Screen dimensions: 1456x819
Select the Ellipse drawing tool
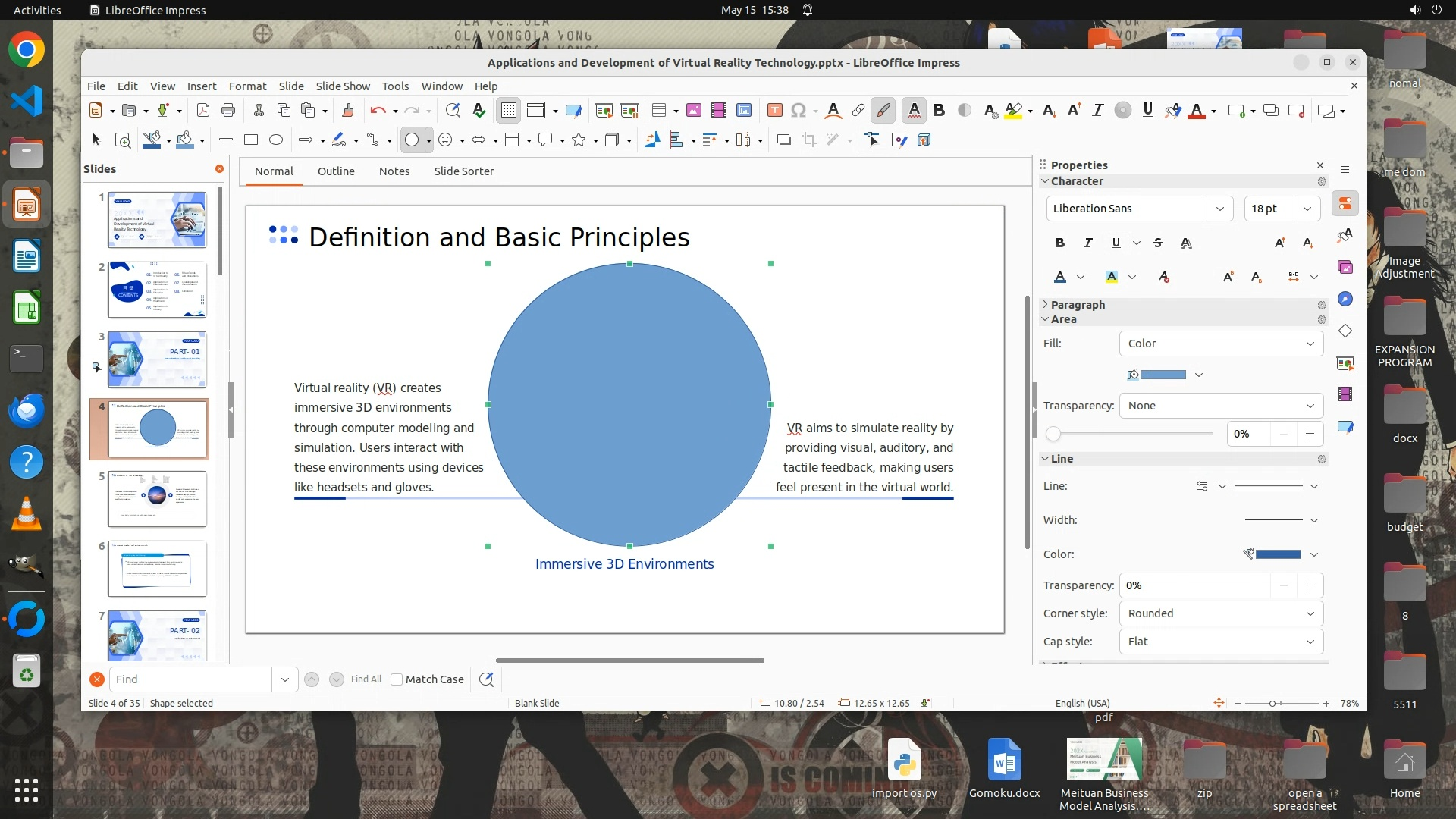click(276, 140)
